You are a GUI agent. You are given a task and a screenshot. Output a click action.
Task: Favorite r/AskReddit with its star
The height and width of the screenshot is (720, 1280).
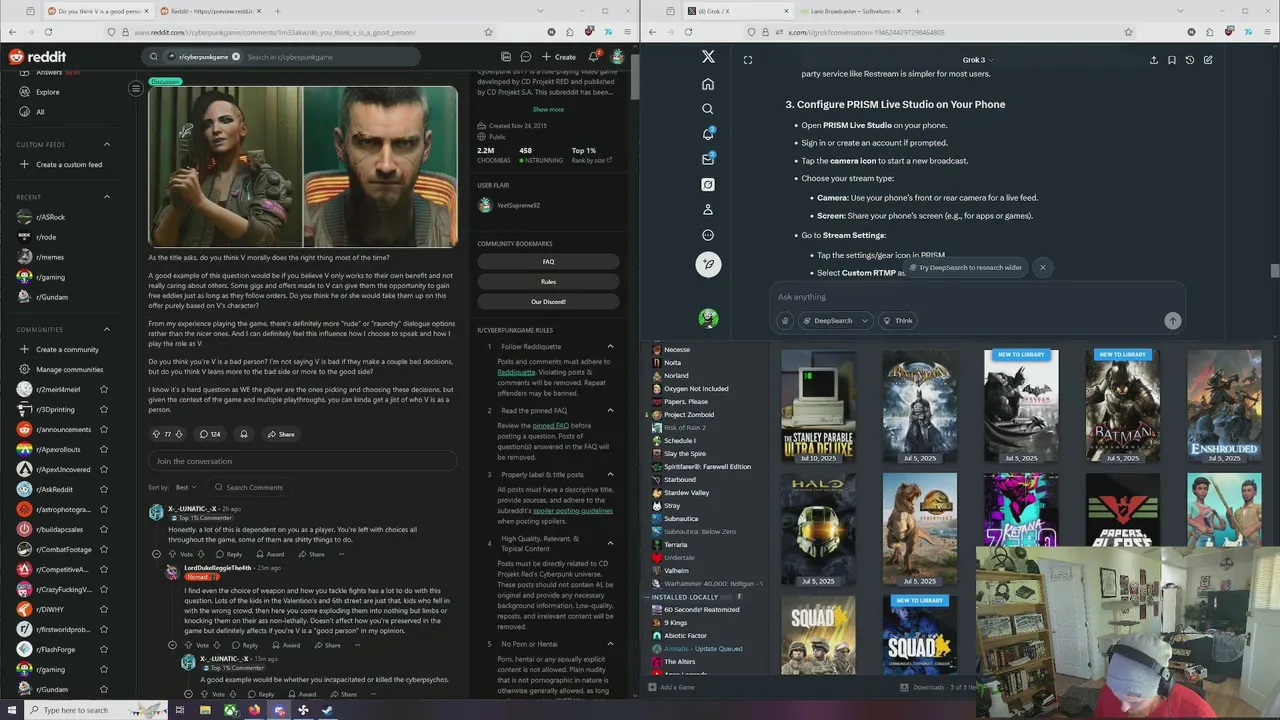click(103, 489)
